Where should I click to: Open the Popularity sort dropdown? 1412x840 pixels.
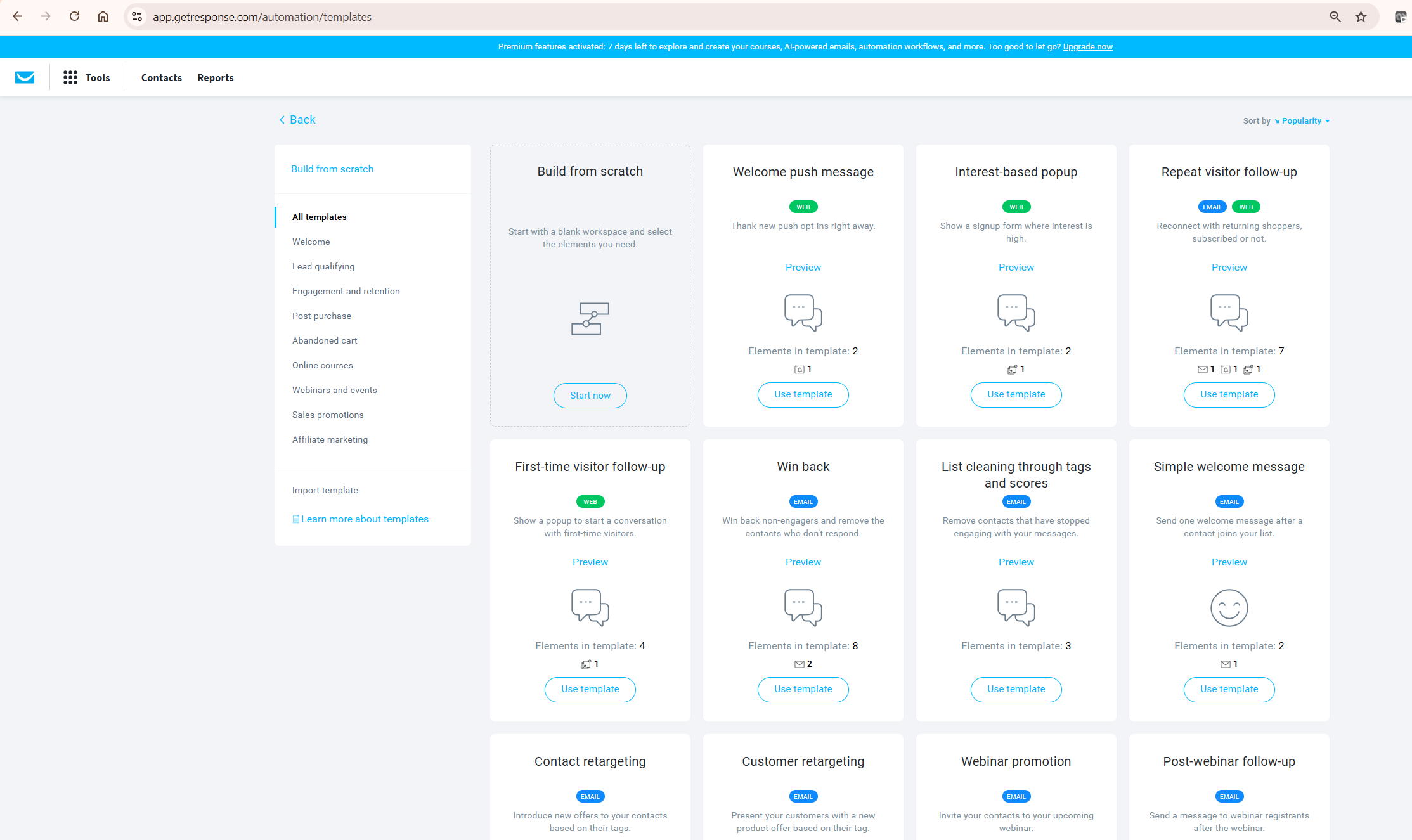[1302, 120]
